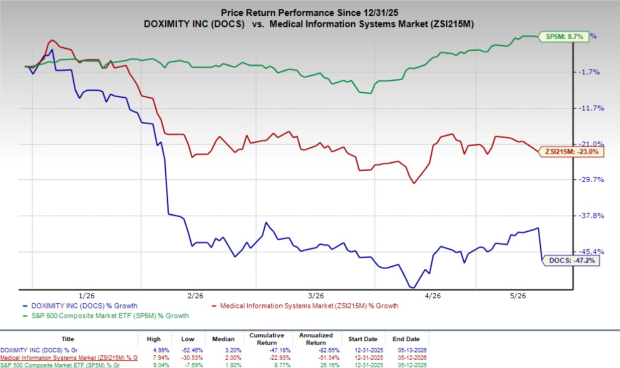
Task: Click the 2/26 x-axis date label
Action: pyautogui.click(x=195, y=296)
